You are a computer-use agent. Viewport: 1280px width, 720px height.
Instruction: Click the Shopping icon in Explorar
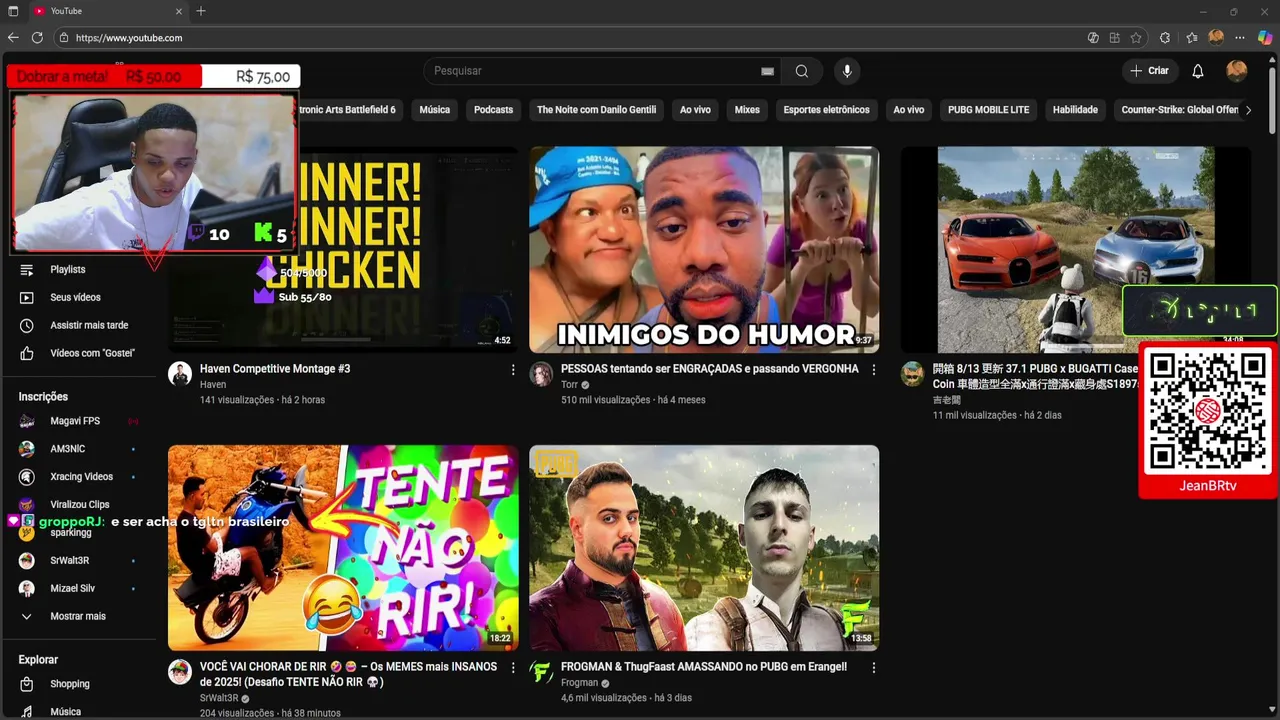click(x=27, y=684)
